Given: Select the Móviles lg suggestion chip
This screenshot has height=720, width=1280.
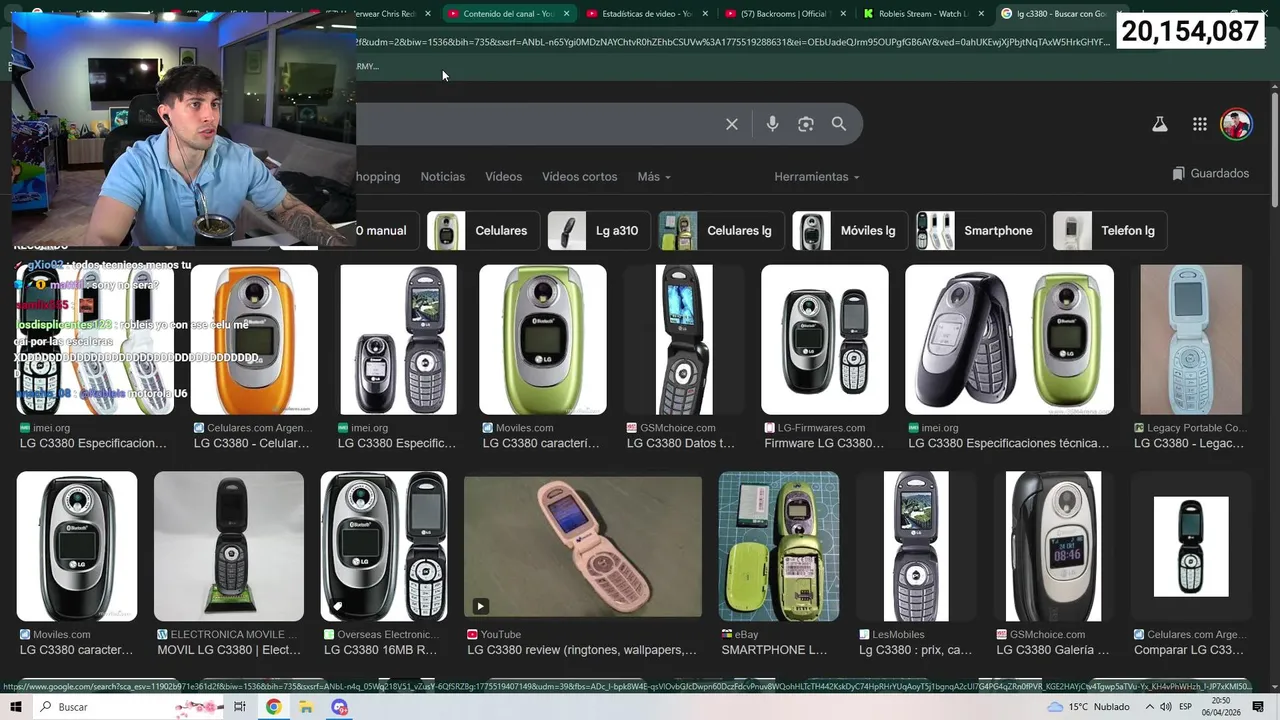Looking at the screenshot, I should [850, 231].
